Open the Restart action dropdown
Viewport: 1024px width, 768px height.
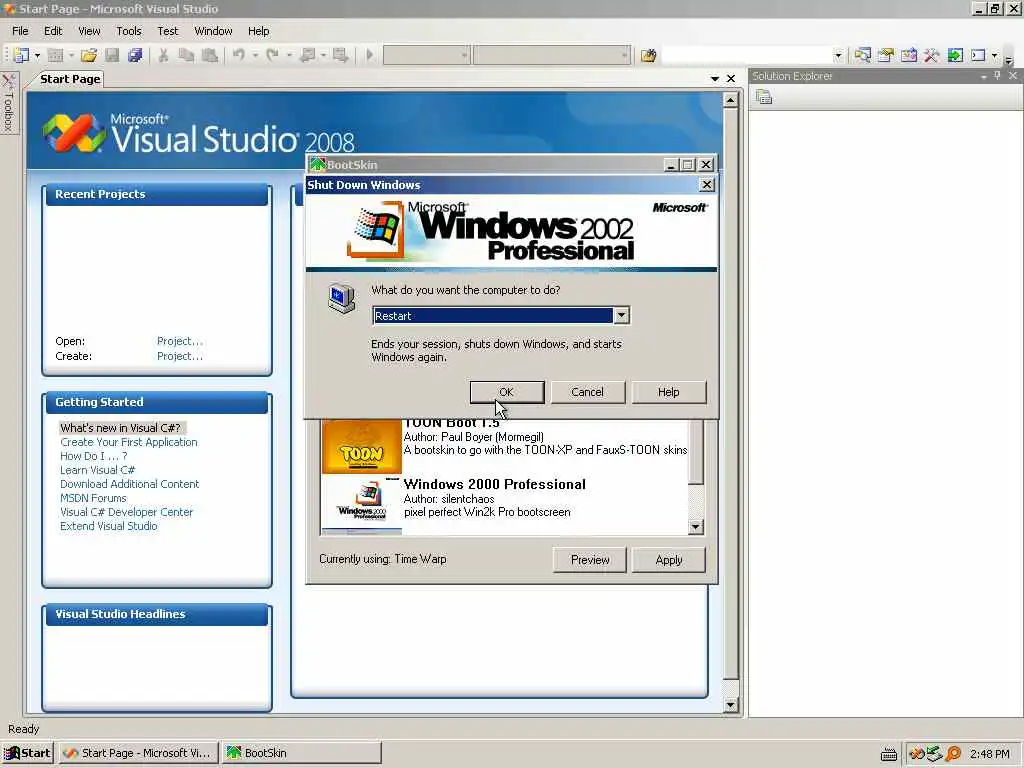[621, 315]
